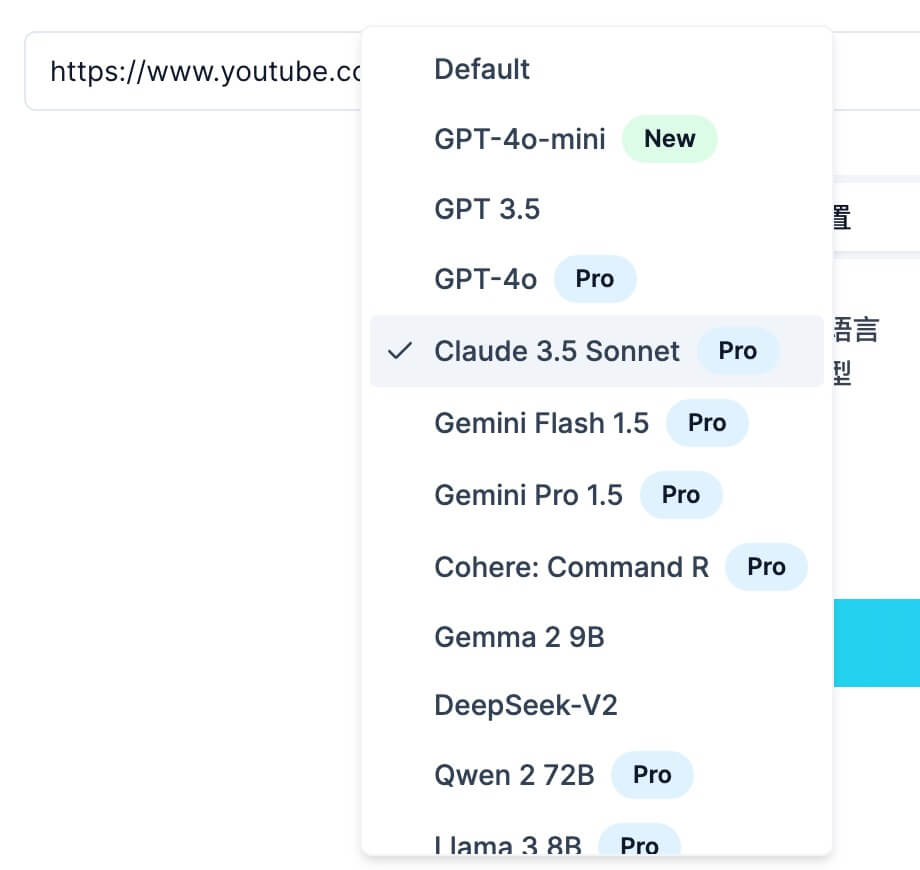
Task: Select Gemini Pro 1.5 option
Action: point(528,495)
